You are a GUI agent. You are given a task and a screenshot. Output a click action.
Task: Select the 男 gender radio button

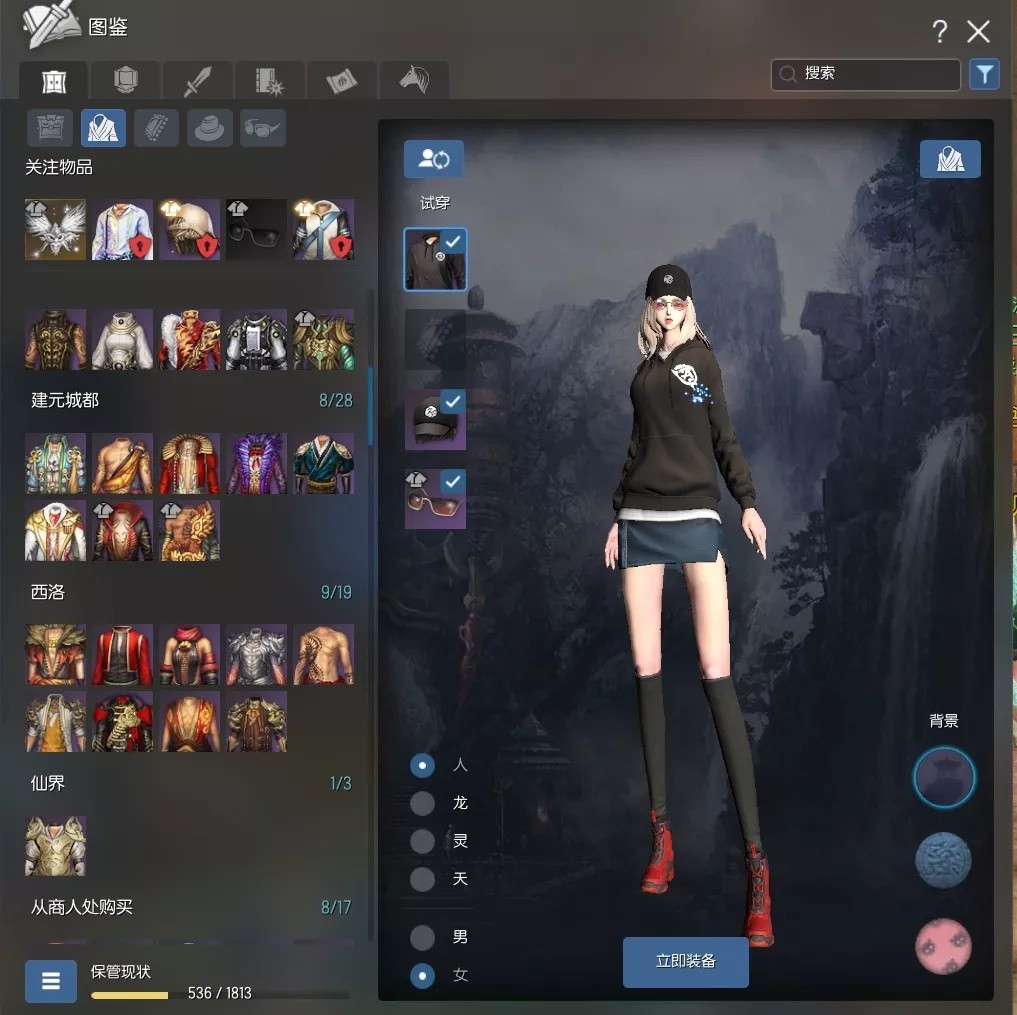422,937
